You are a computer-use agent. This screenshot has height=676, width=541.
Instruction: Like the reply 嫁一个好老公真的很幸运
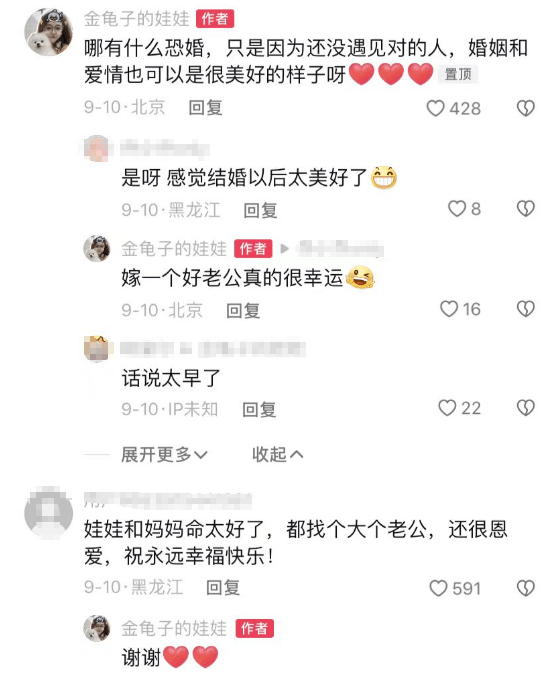click(x=449, y=309)
